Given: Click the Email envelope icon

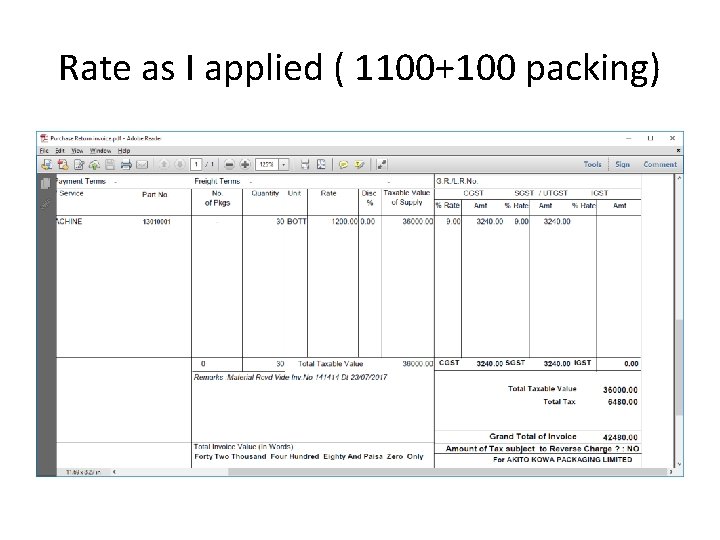Looking at the screenshot, I should (142, 164).
